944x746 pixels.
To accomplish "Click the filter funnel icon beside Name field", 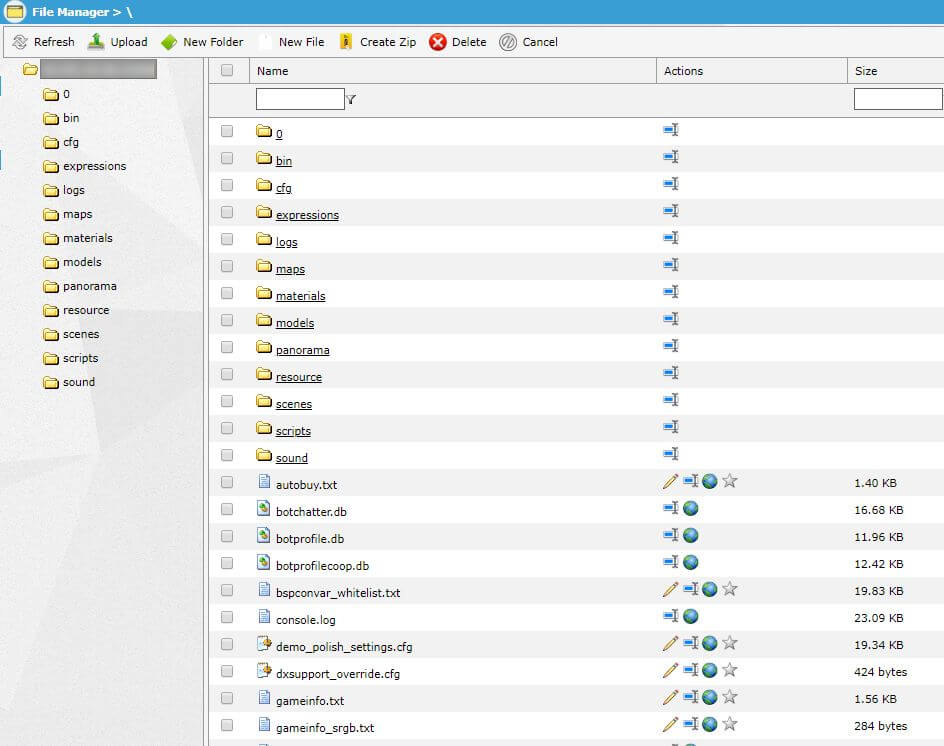I will coord(351,100).
